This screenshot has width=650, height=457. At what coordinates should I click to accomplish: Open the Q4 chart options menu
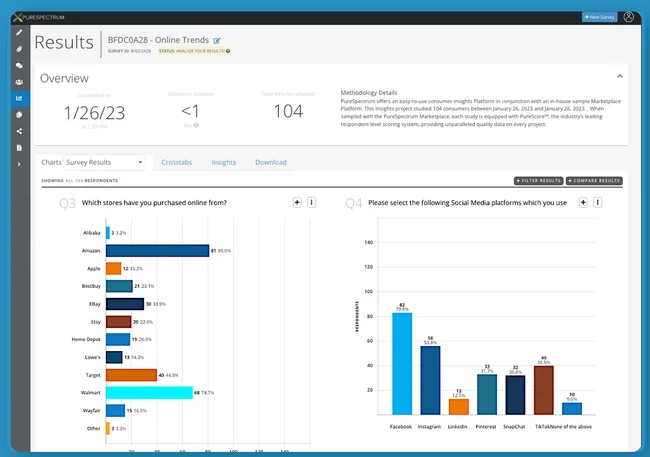597,202
